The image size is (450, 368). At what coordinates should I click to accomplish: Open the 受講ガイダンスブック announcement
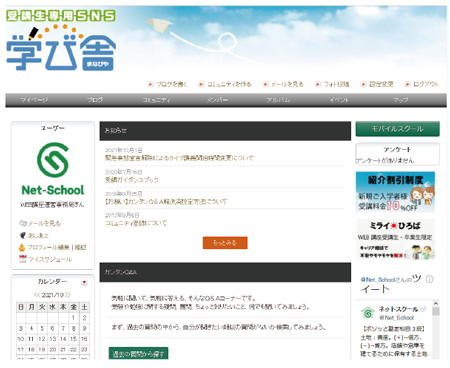tap(132, 180)
